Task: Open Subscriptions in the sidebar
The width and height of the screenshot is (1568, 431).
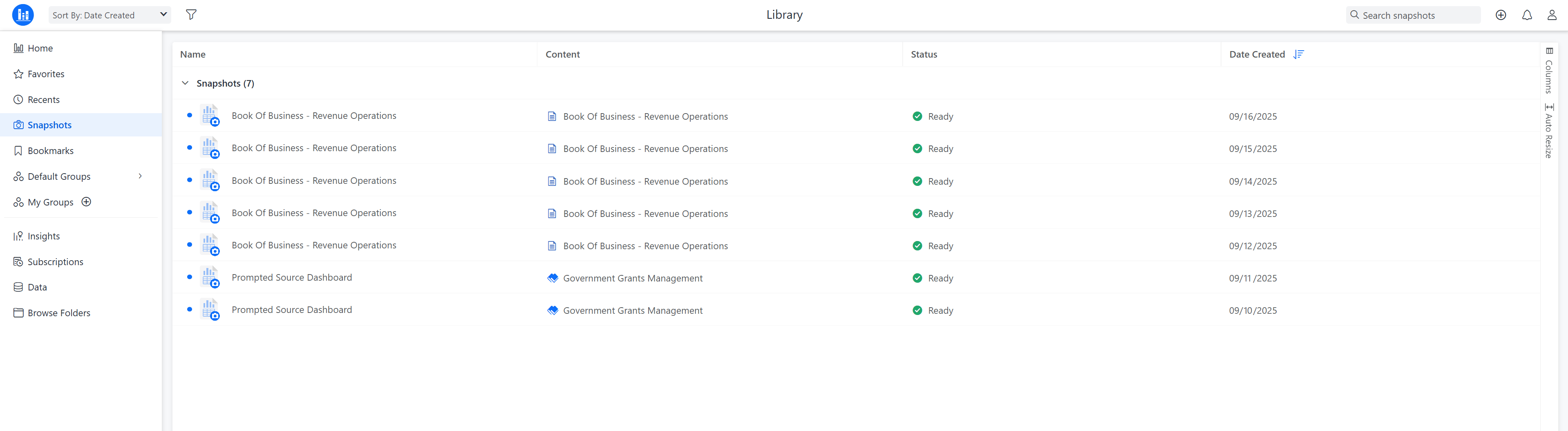Action: tap(56, 262)
